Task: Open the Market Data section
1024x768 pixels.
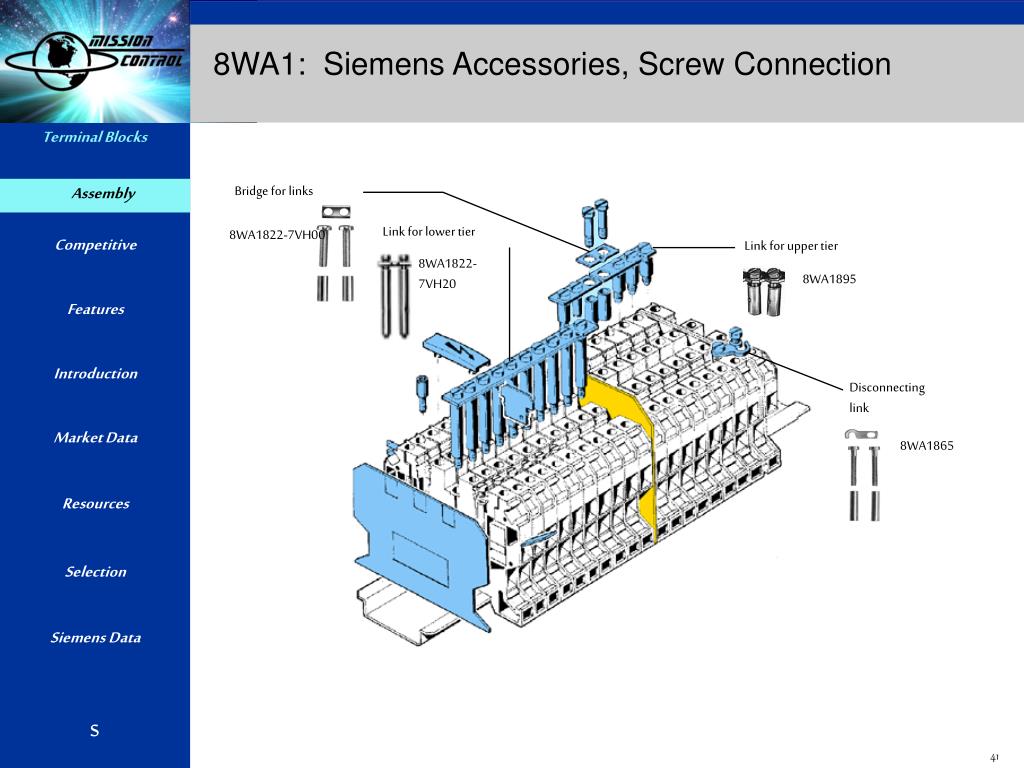Action: click(95, 438)
